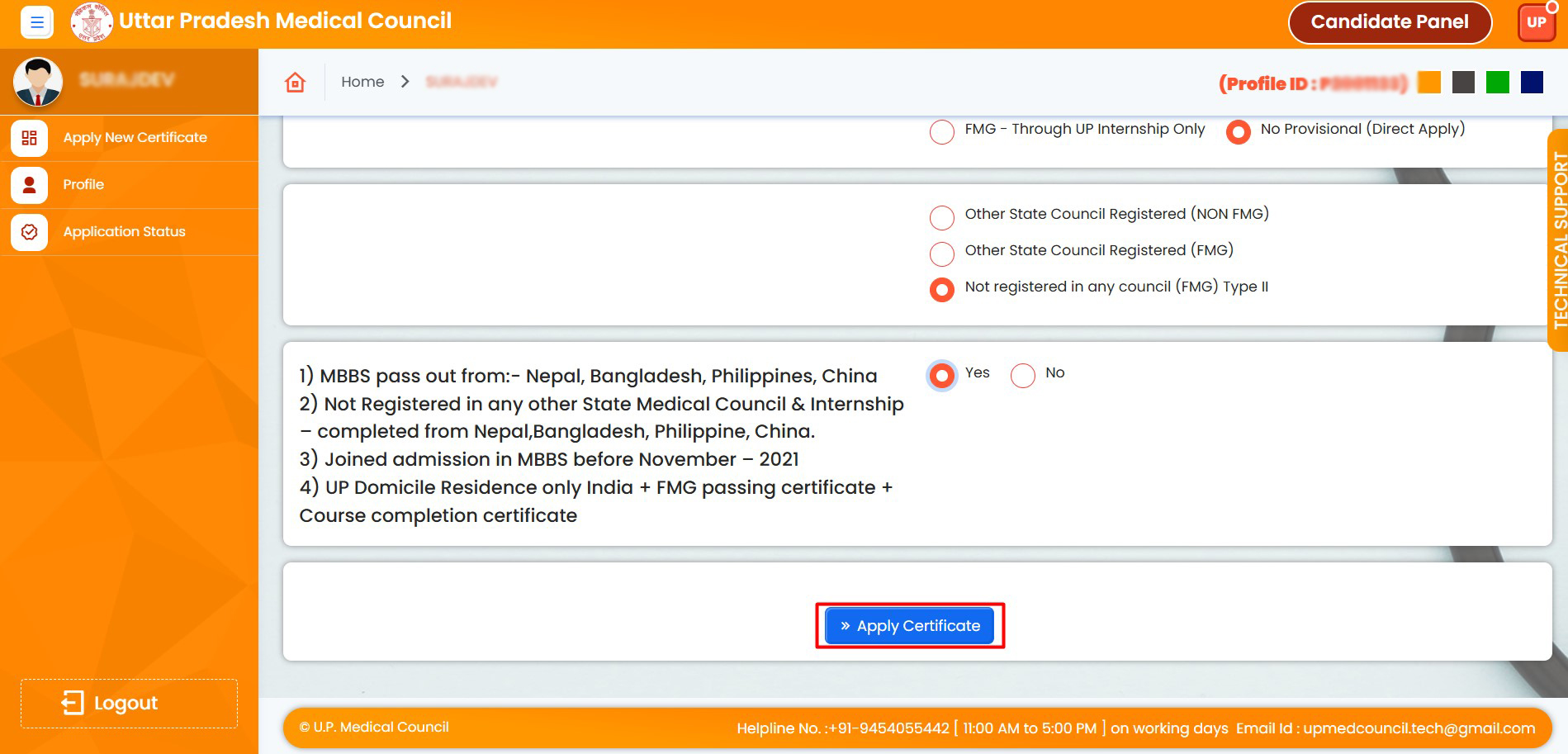Viewport: 1568px width, 754px height.
Task: Click the Profile person icon in sidebar
Action: pos(30,185)
